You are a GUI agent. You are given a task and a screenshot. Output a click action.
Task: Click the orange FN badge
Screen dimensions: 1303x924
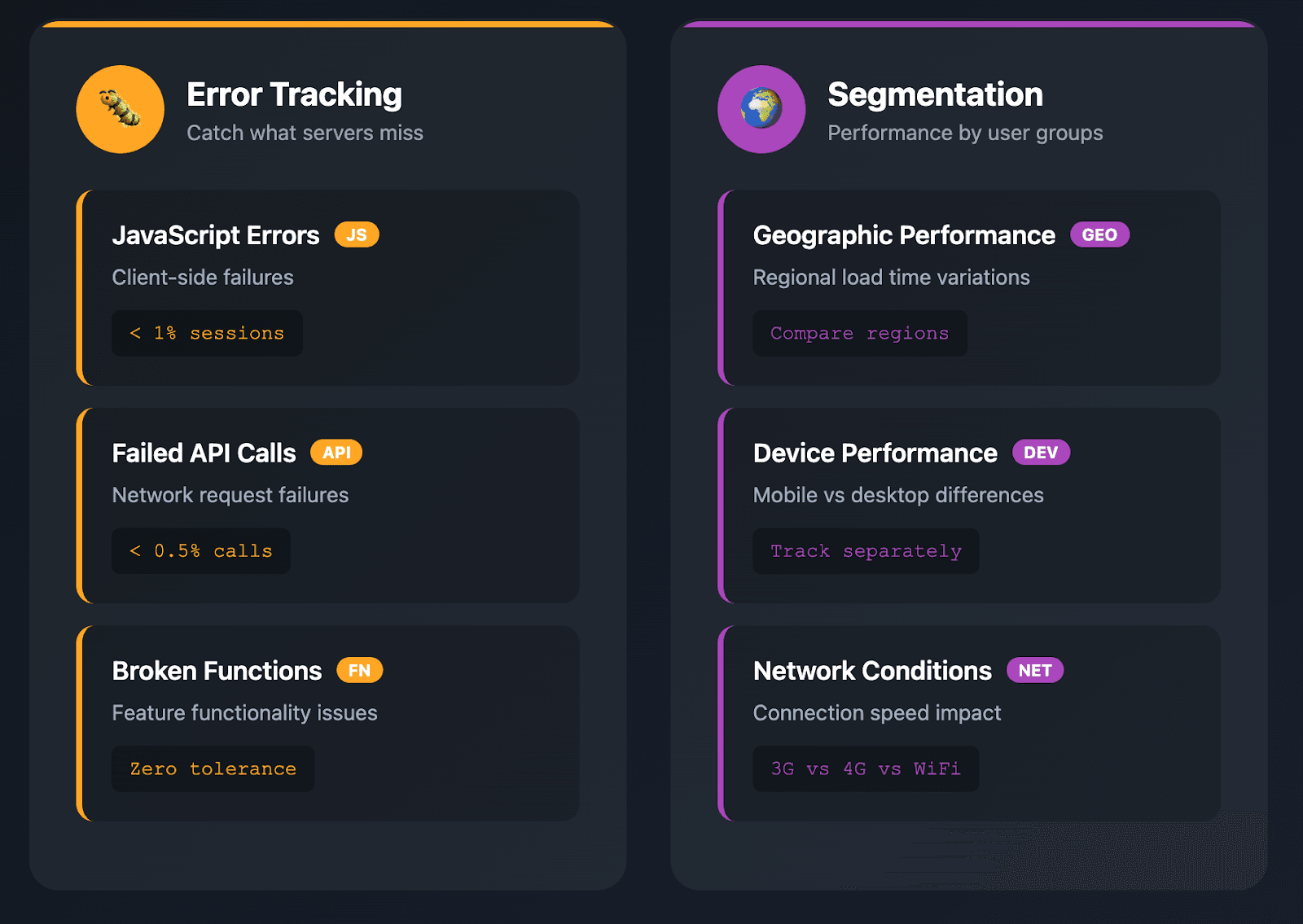click(x=360, y=670)
